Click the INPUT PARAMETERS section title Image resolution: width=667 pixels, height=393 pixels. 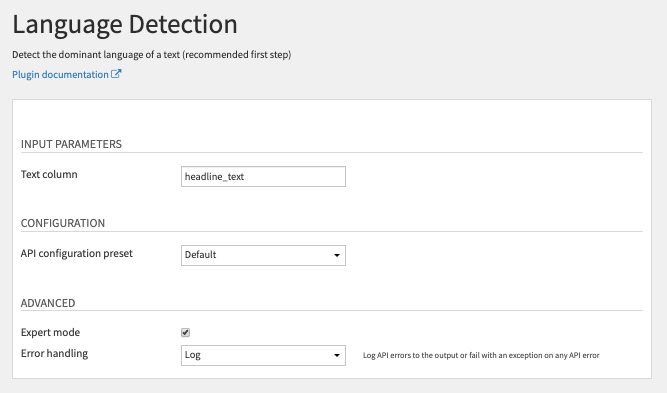tap(71, 144)
